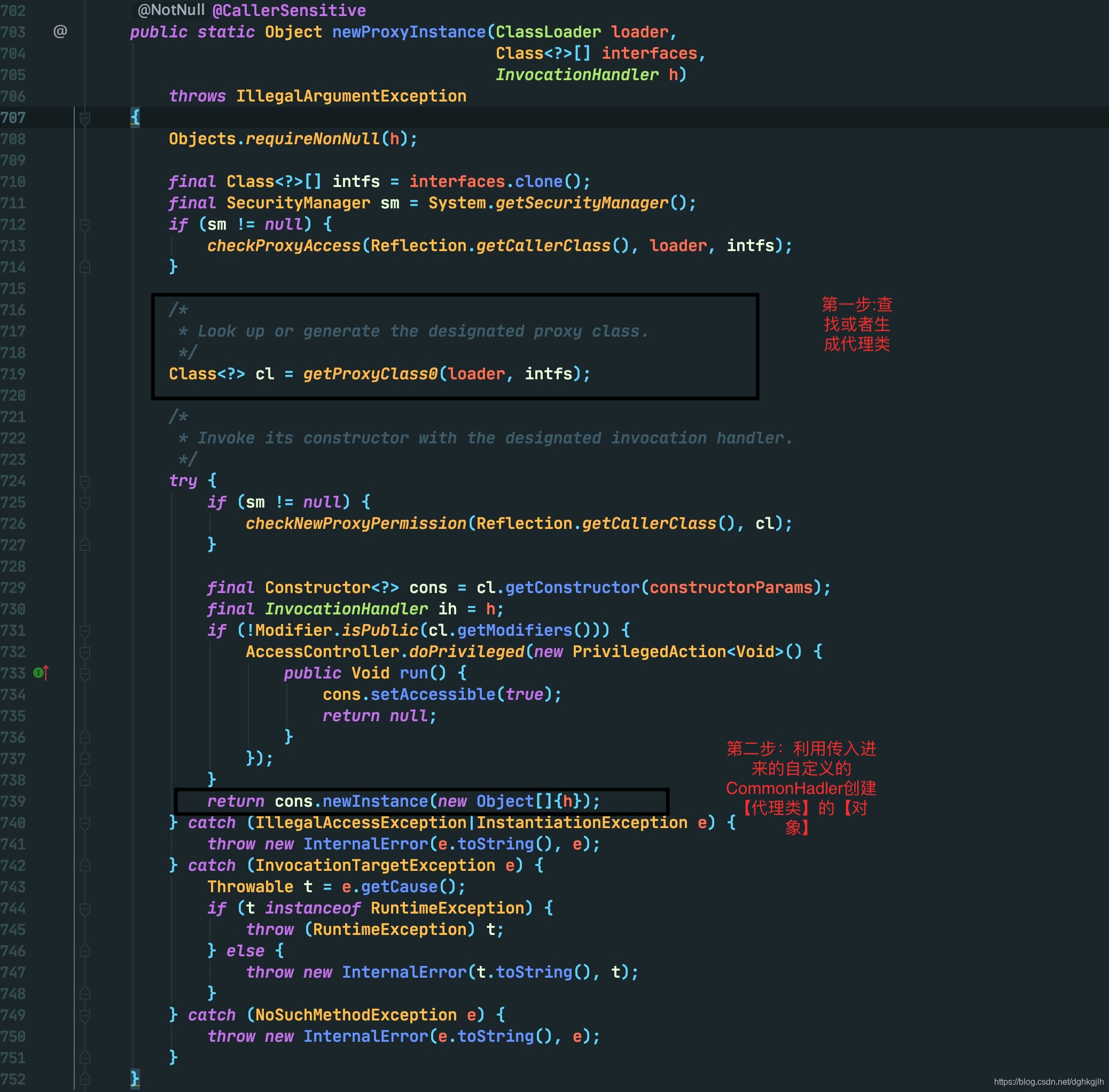Screen dimensions: 1109x1092
Task: Click the checkNewProxyPermission method call
Action: point(356,524)
